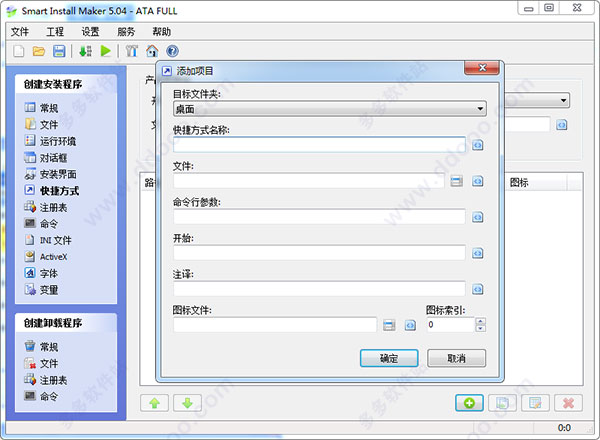Expand the 目标文件夹 dropdown showing 桌面

point(330,109)
